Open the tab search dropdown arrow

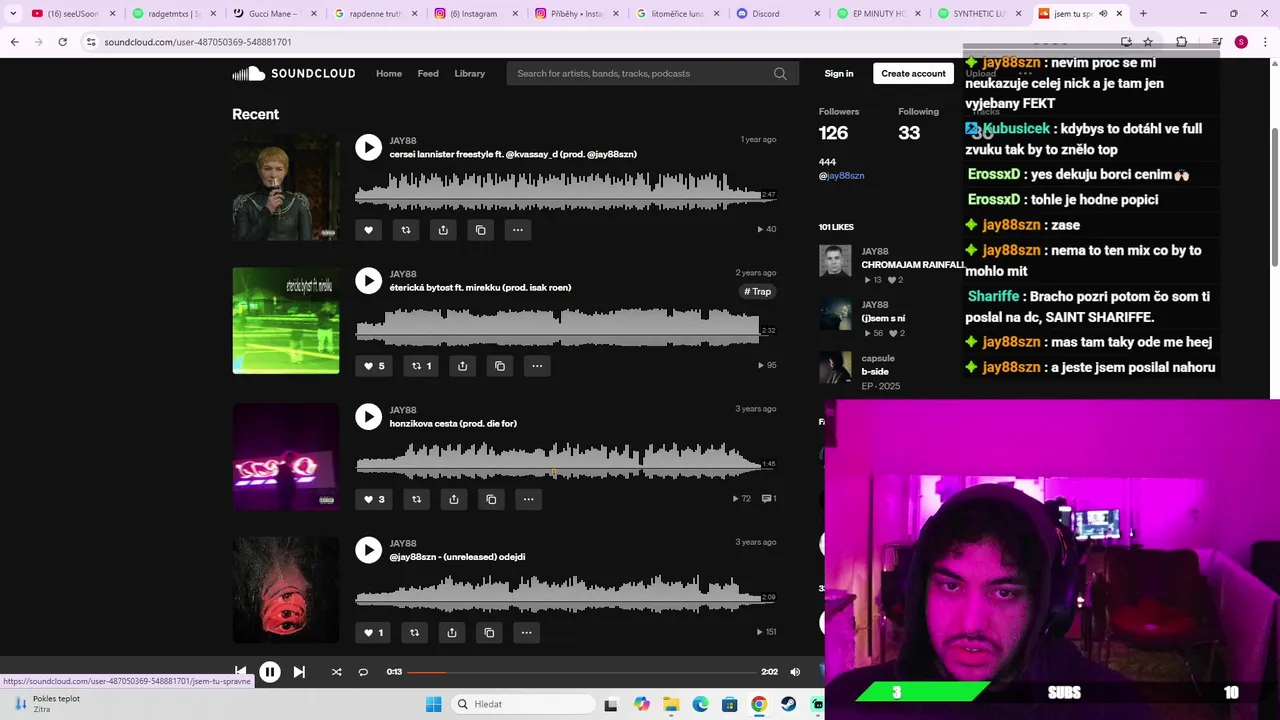click(13, 14)
